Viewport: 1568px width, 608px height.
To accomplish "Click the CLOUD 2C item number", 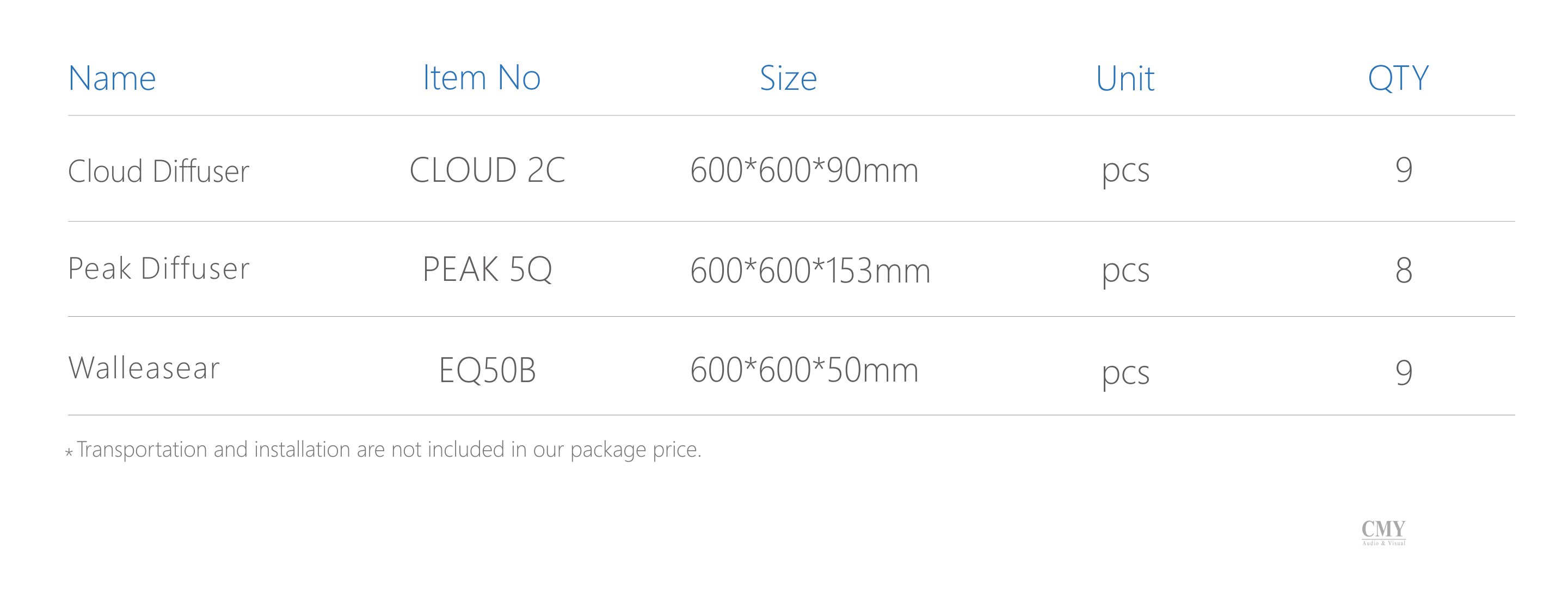I will 488,170.
